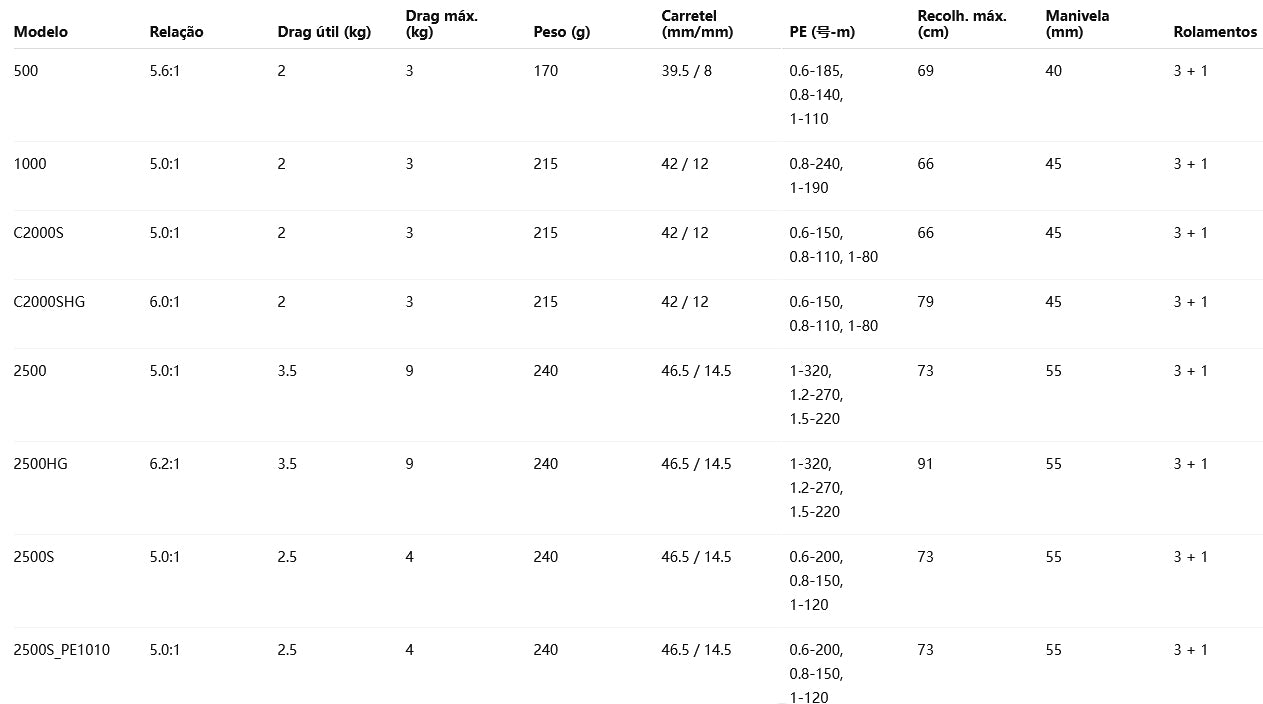
Task: Select the C2000SHG model cell
Action: tap(49, 302)
